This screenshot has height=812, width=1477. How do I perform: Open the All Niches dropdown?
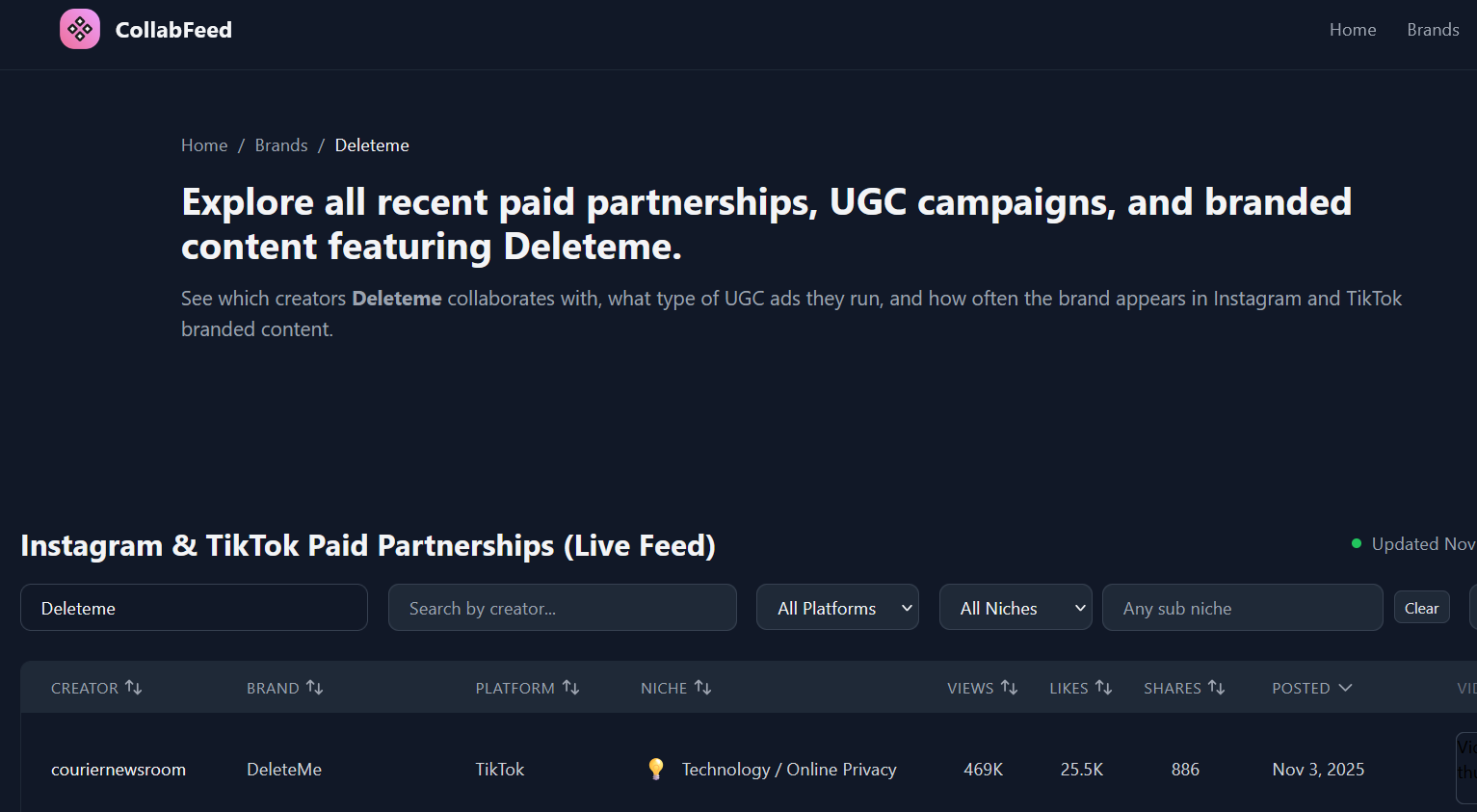[x=1015, y=607]
